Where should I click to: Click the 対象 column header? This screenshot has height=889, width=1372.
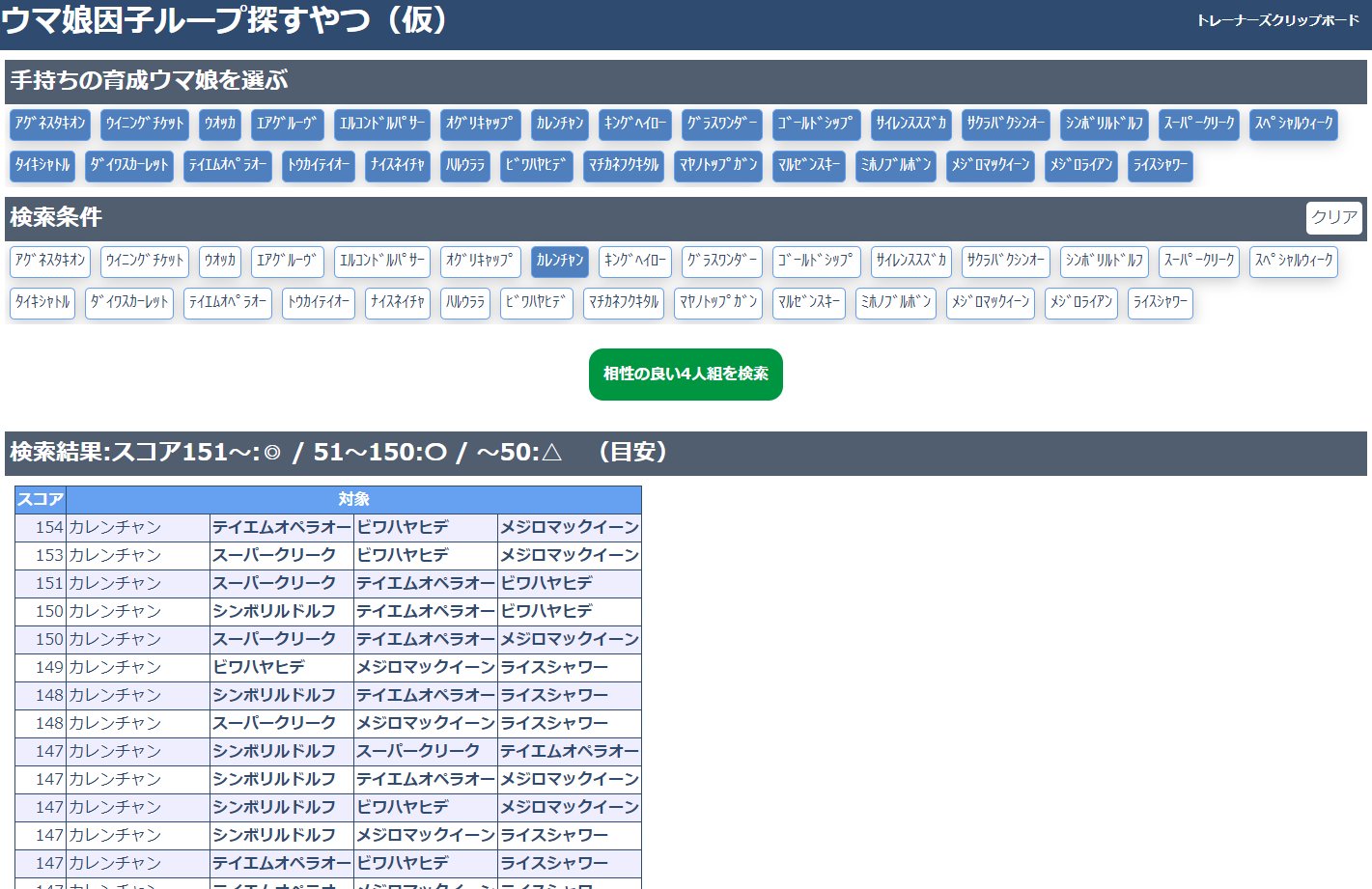353,500
